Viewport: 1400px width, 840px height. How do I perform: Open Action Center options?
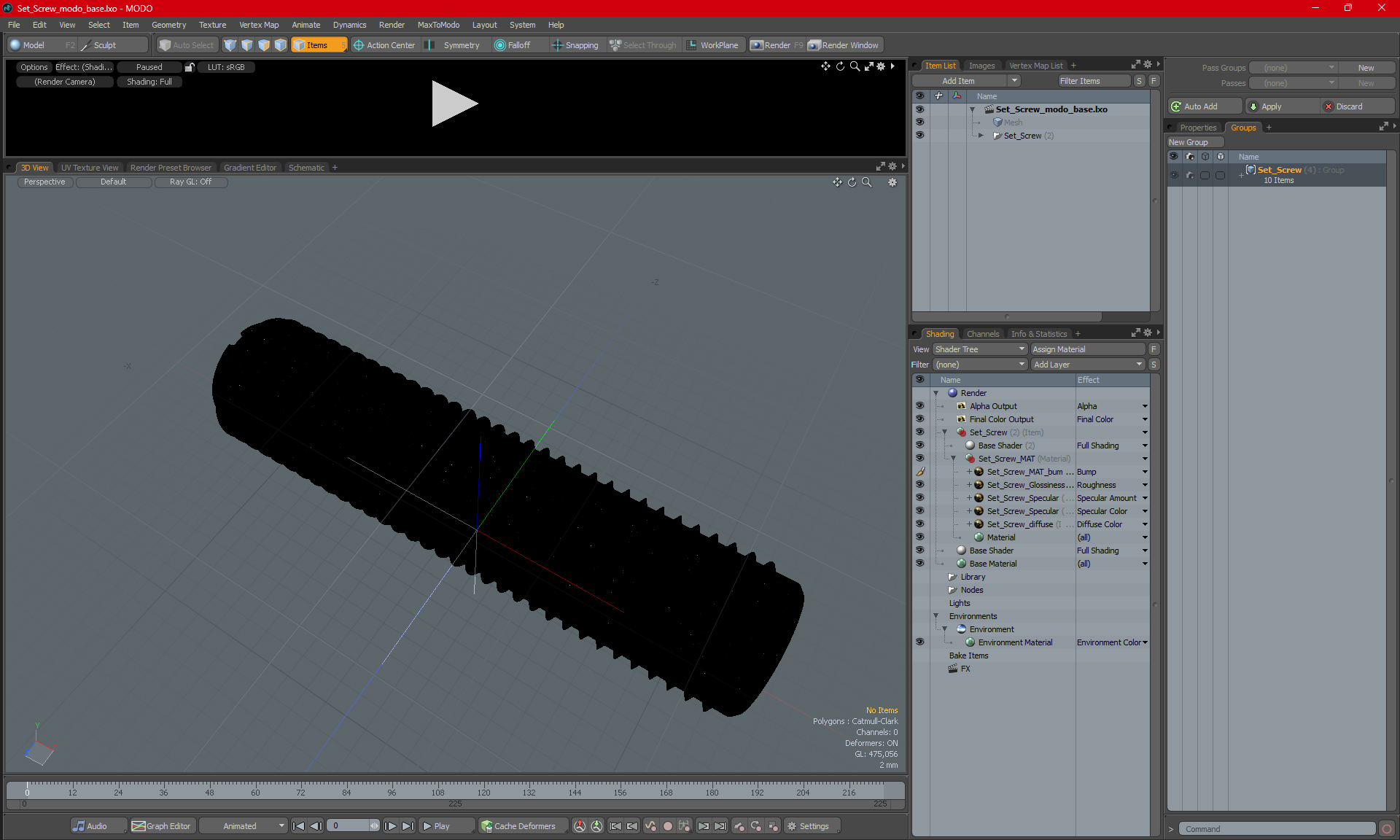click(x=384, y=45)
